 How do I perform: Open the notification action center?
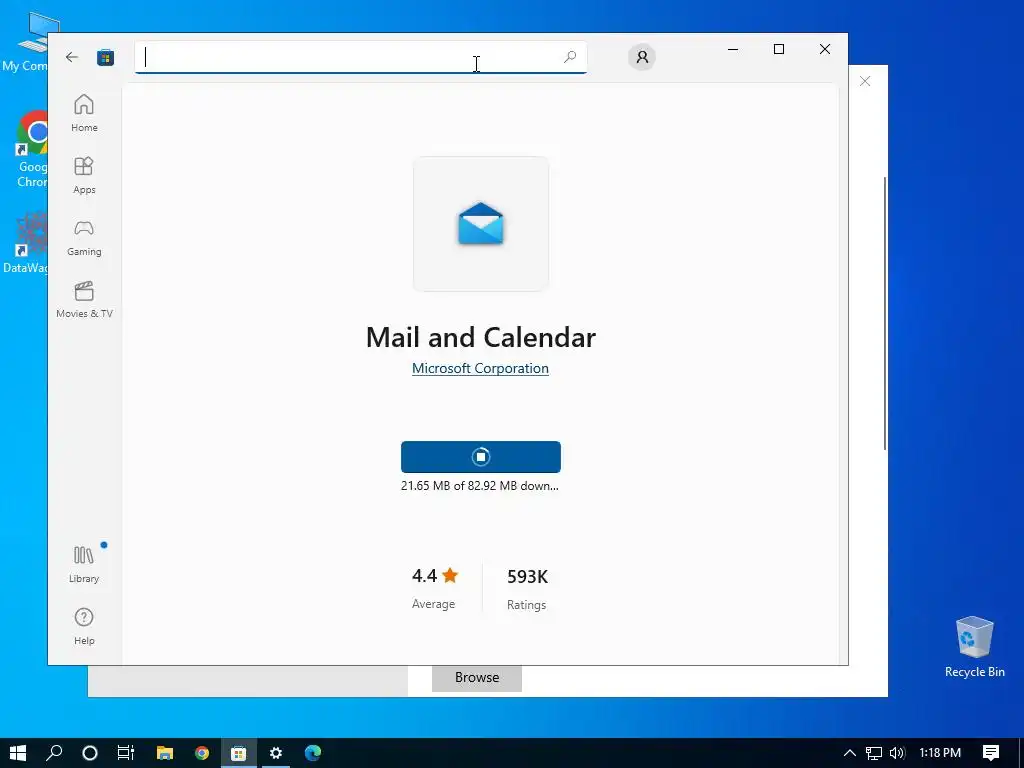[x=991, y=753]
